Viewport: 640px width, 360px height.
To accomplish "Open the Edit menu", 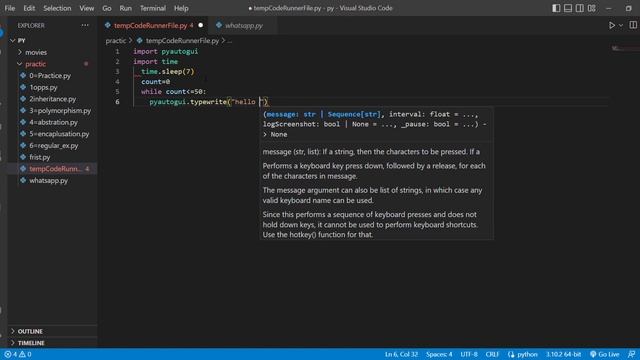I will tap(29, 8).
